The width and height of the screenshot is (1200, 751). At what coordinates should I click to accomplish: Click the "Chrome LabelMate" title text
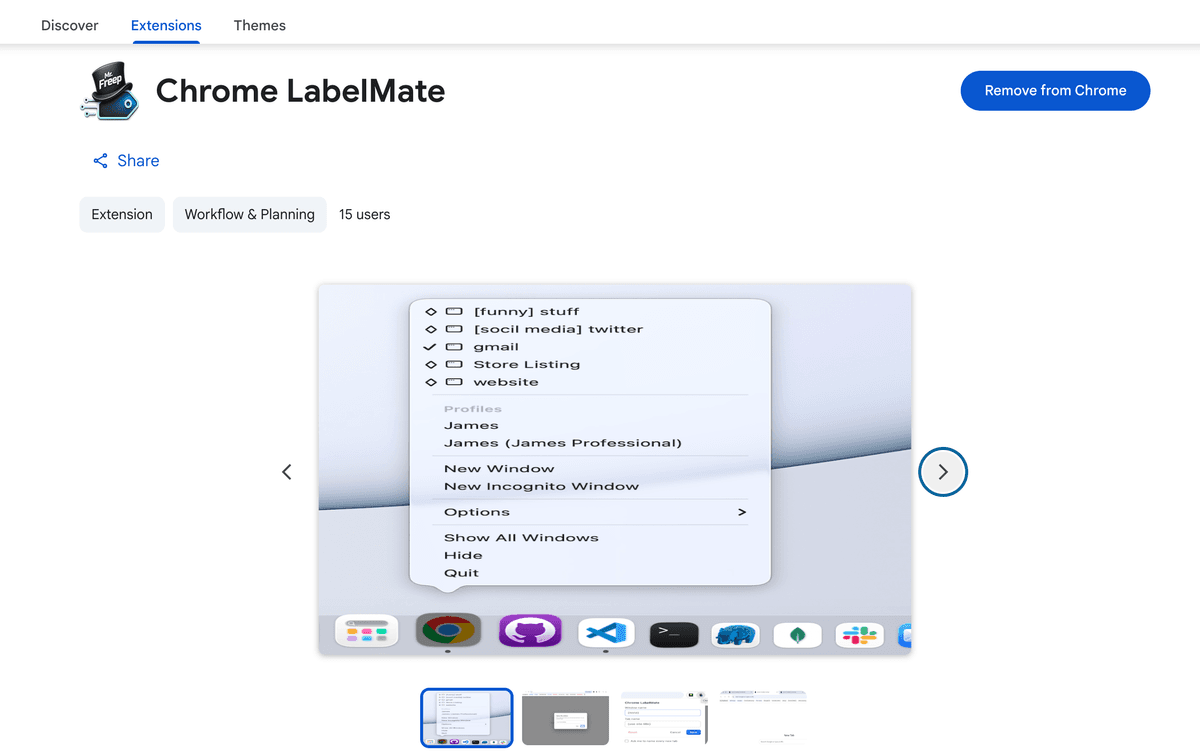300,91
